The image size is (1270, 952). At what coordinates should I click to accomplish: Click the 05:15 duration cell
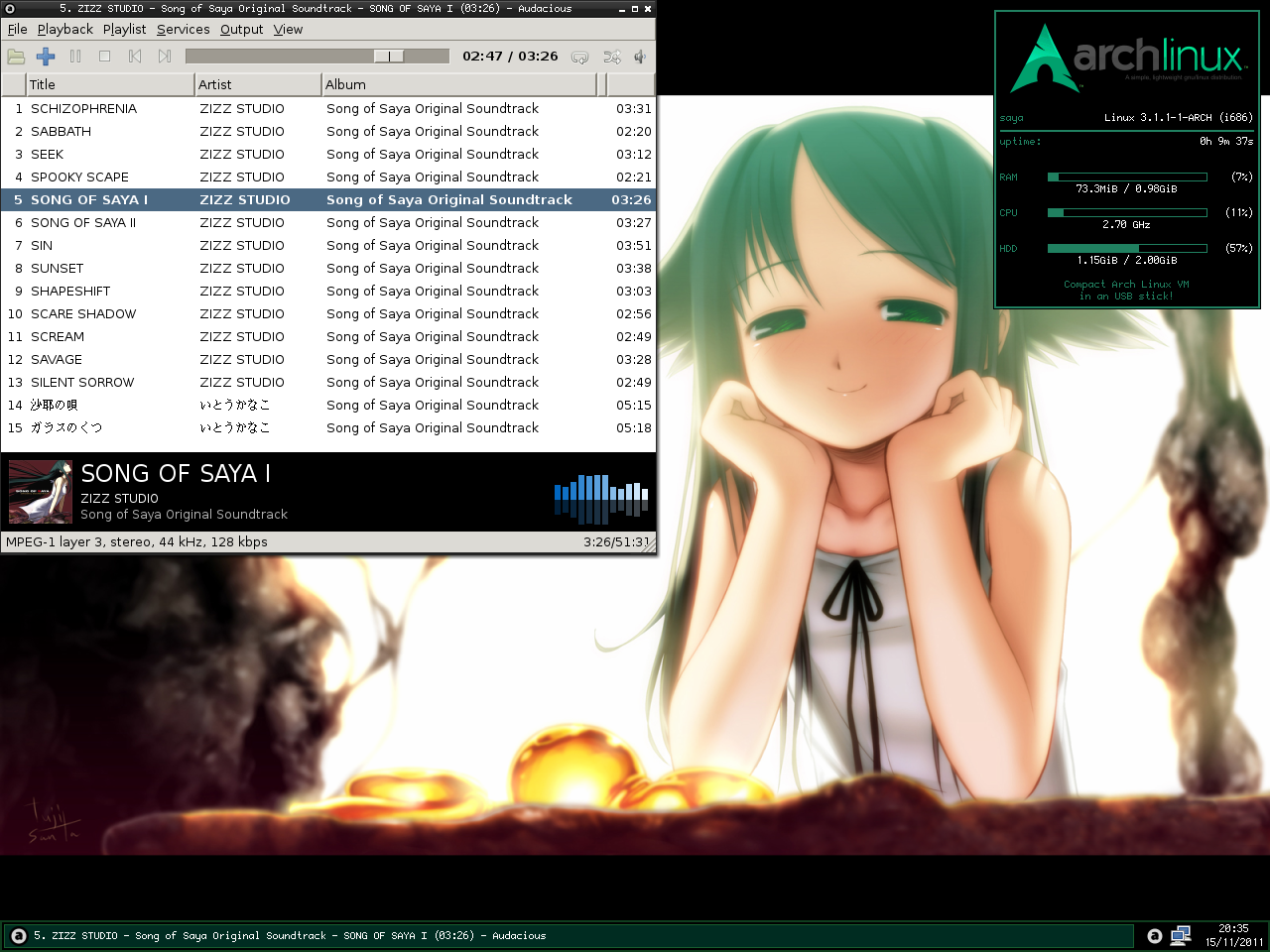[x=633, y=405]
